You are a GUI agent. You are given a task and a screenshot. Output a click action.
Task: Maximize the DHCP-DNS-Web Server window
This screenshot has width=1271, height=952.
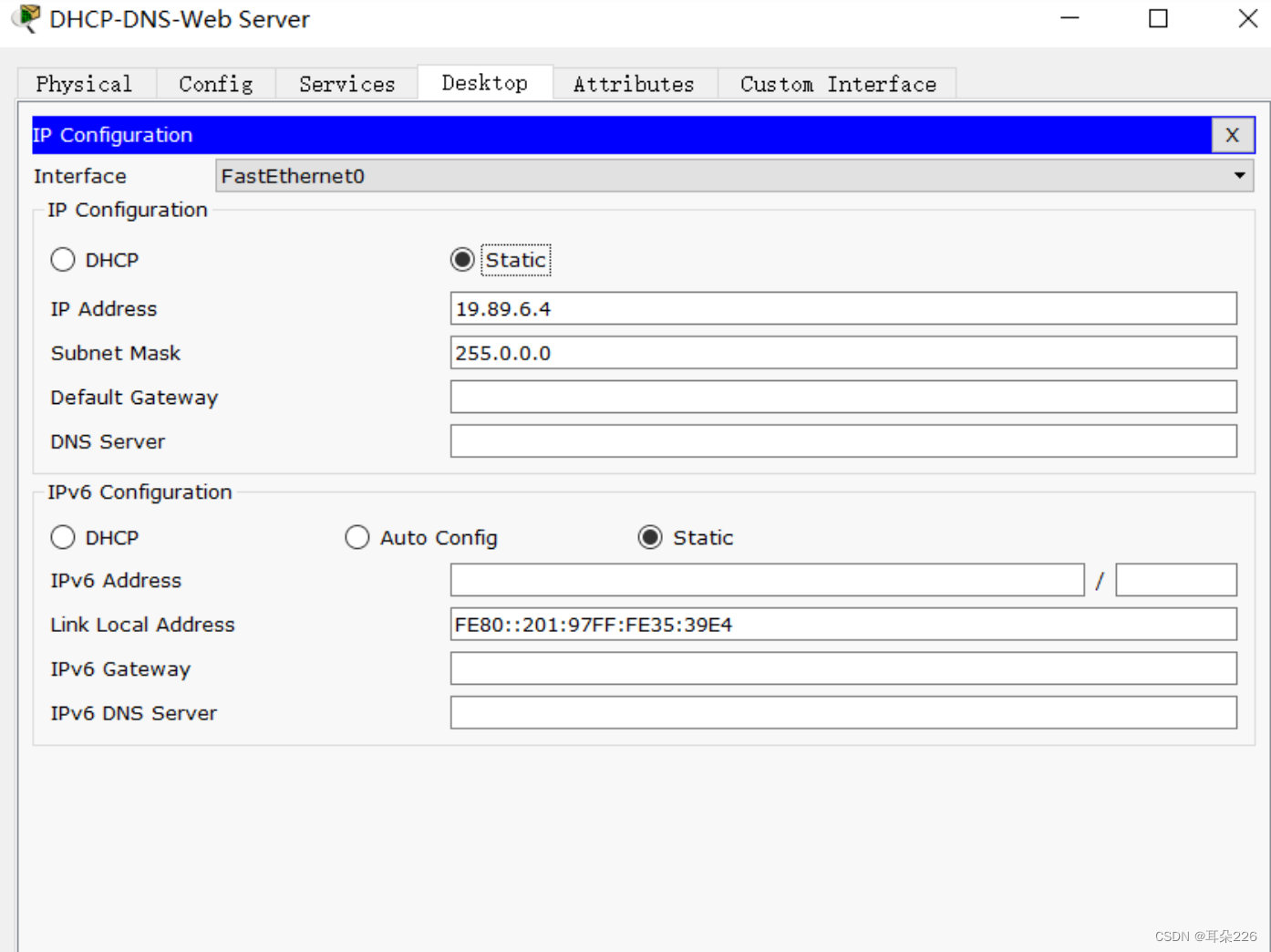tap(1158, 18)
